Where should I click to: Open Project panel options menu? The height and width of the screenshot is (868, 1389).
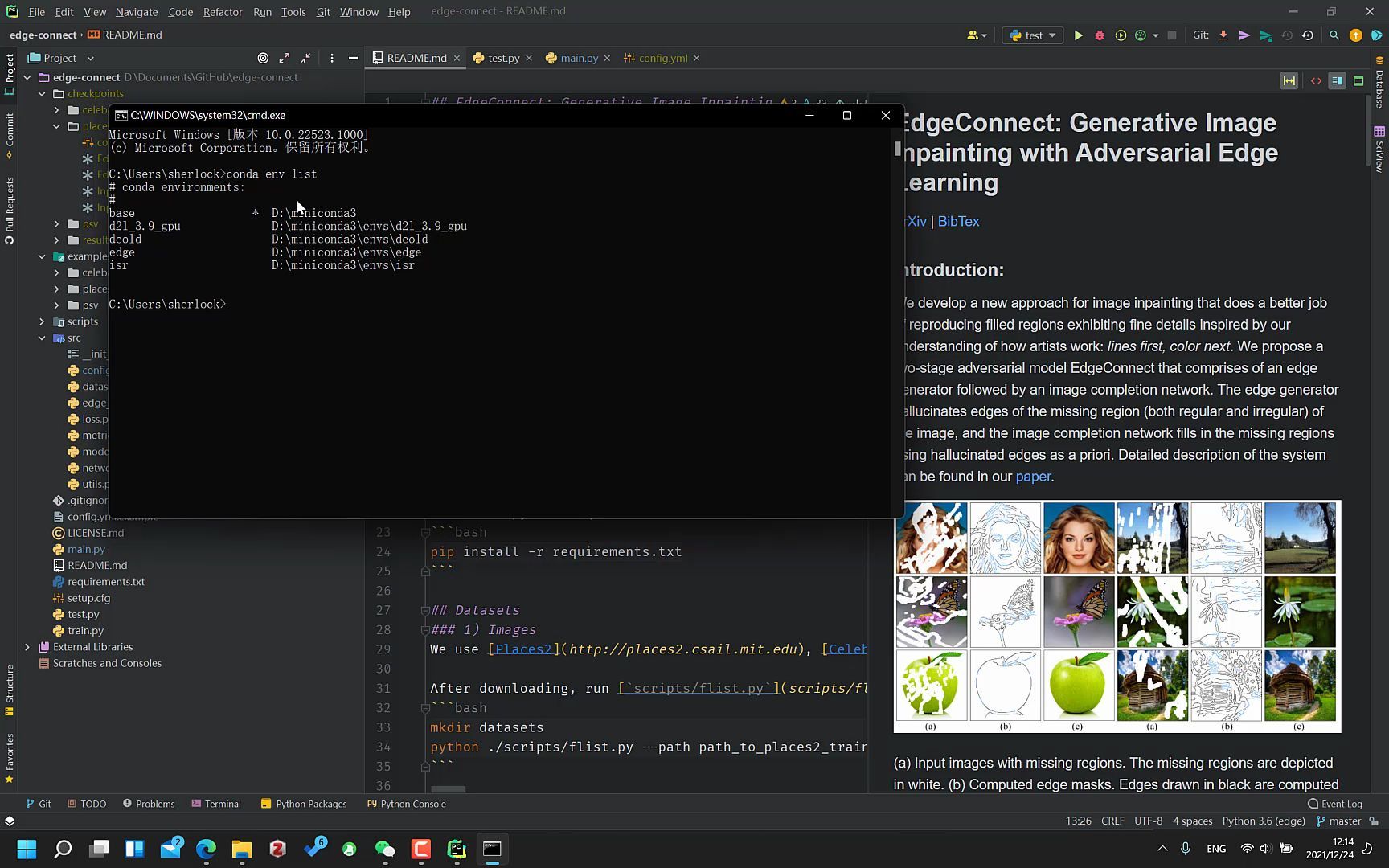(x=331, y=58)
